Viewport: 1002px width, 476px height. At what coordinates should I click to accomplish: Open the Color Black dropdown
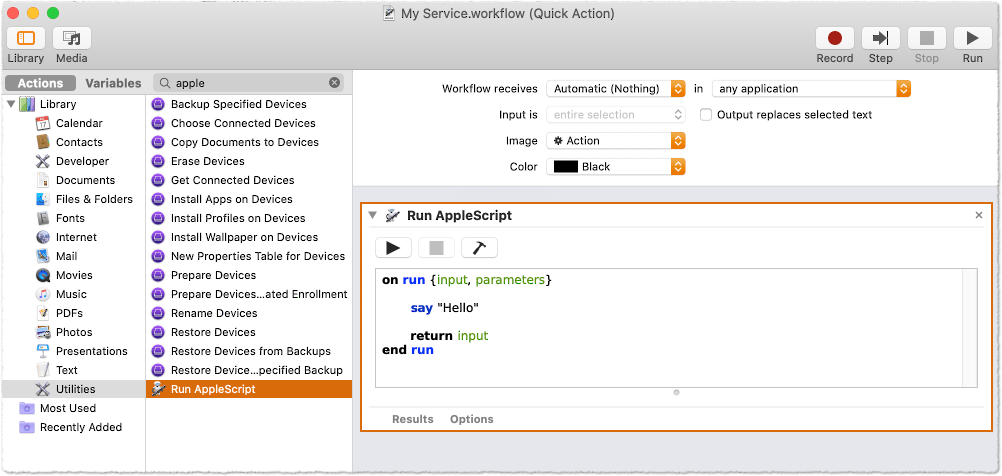pos(616,167)
